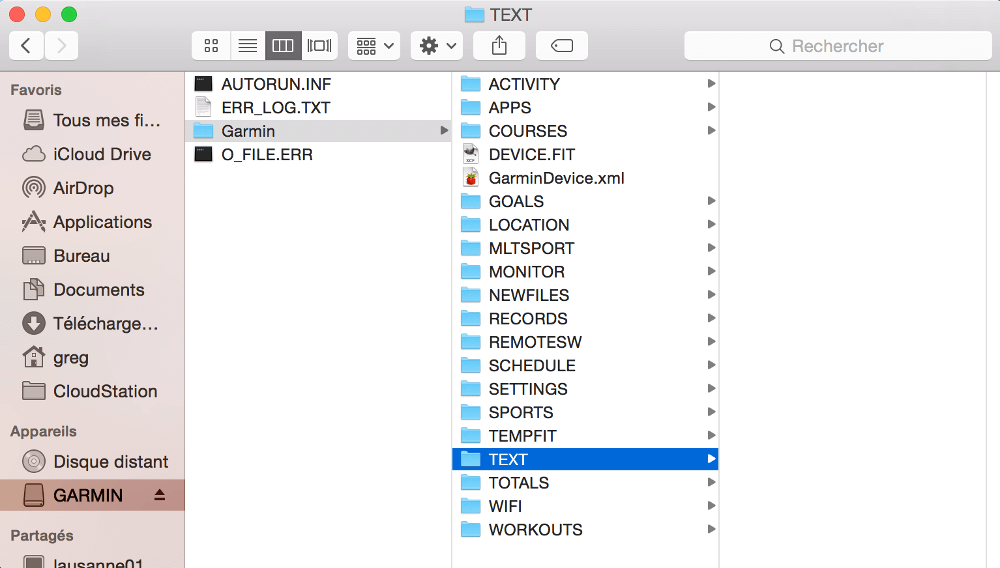Switch to Cover Flow view

tap(319, 46)
